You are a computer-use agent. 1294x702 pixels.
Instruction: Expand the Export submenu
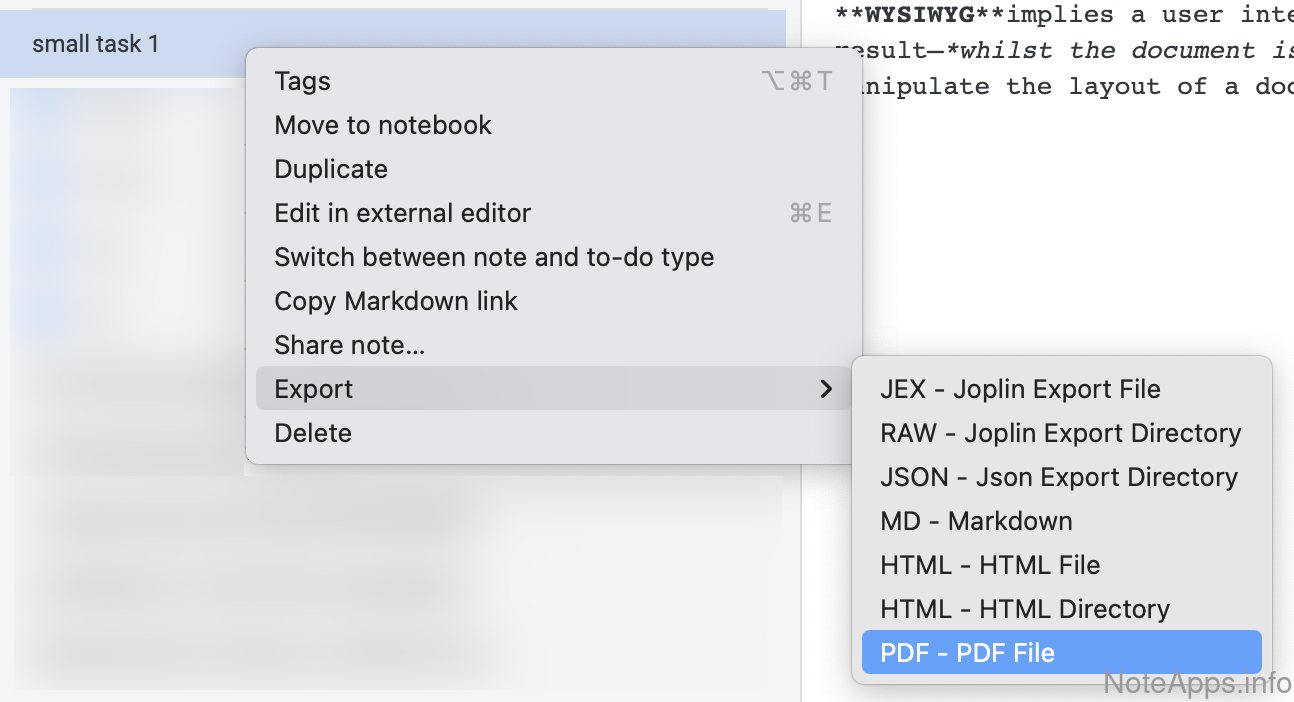click(x=314, y=390)
